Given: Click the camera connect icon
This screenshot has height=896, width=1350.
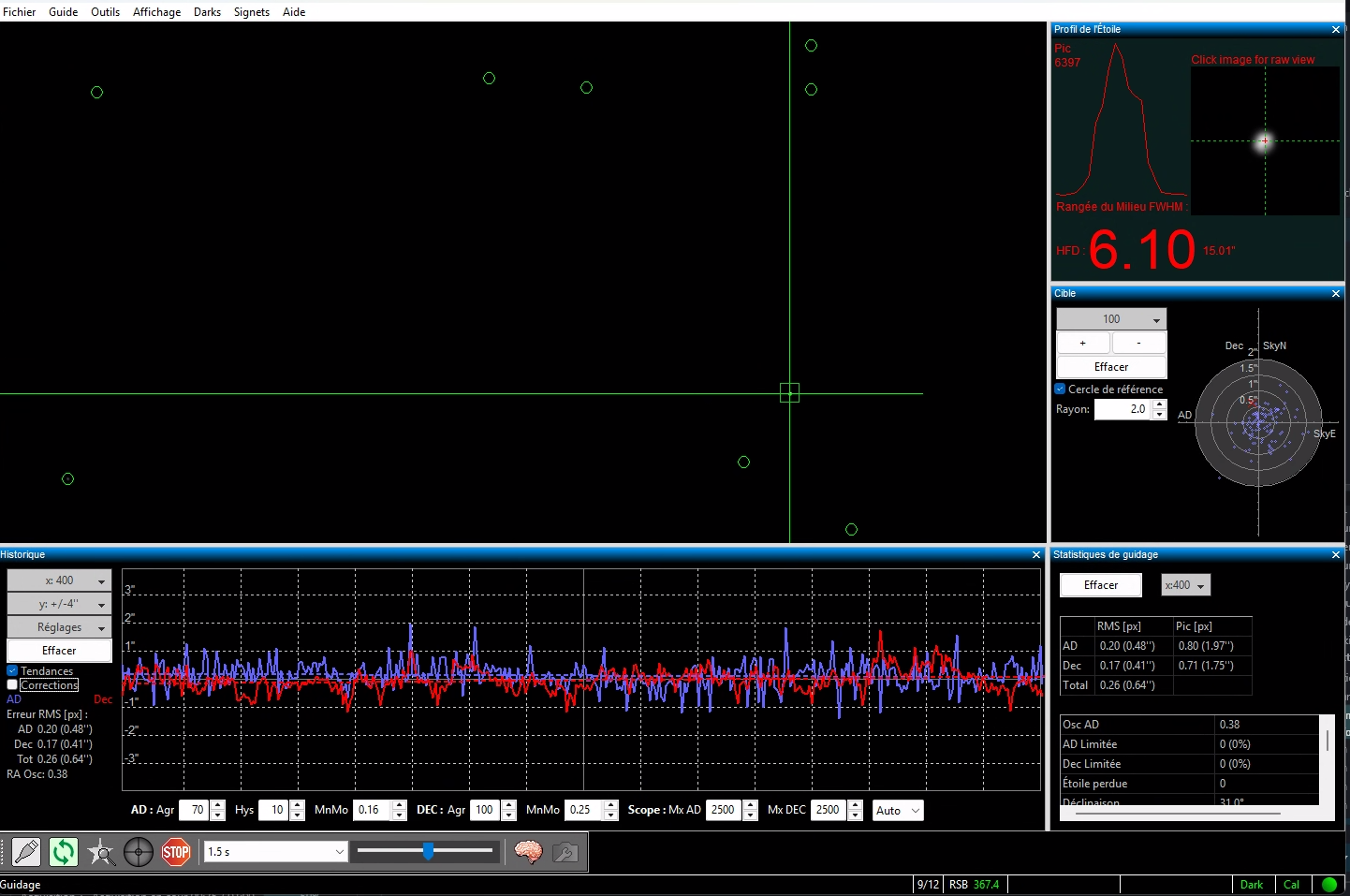Looking at the screenshot, I should pyautogui.click(x=26, y=852).
